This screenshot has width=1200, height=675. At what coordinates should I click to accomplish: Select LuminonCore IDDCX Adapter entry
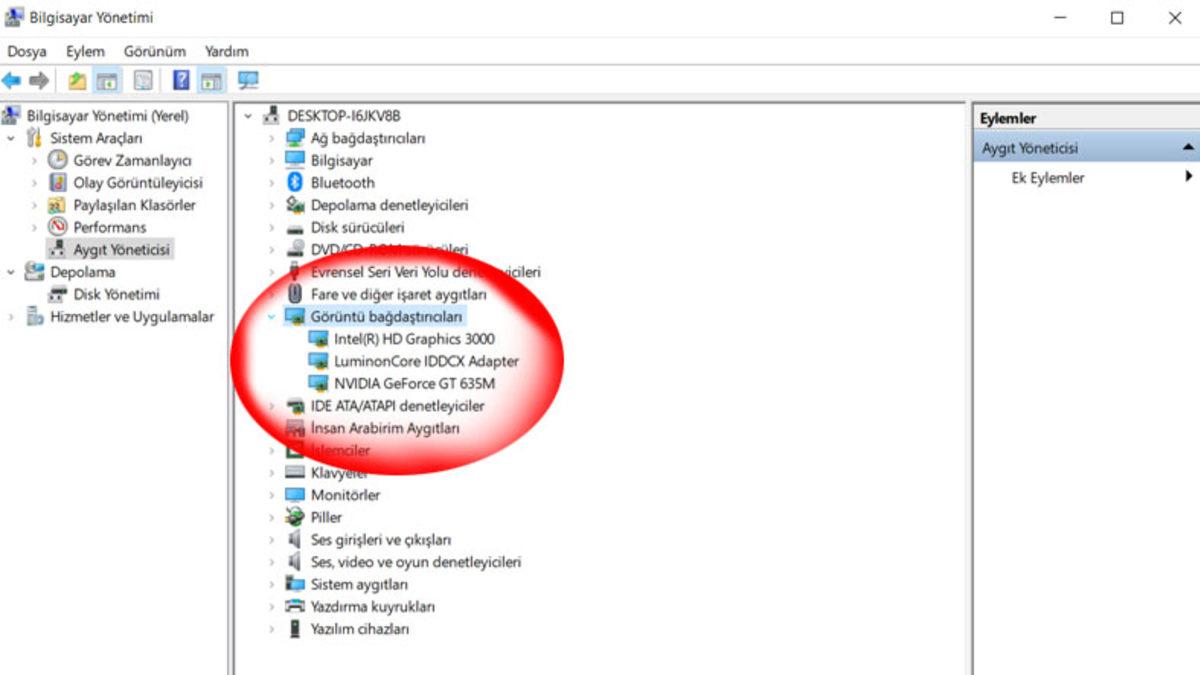point(426,361)
